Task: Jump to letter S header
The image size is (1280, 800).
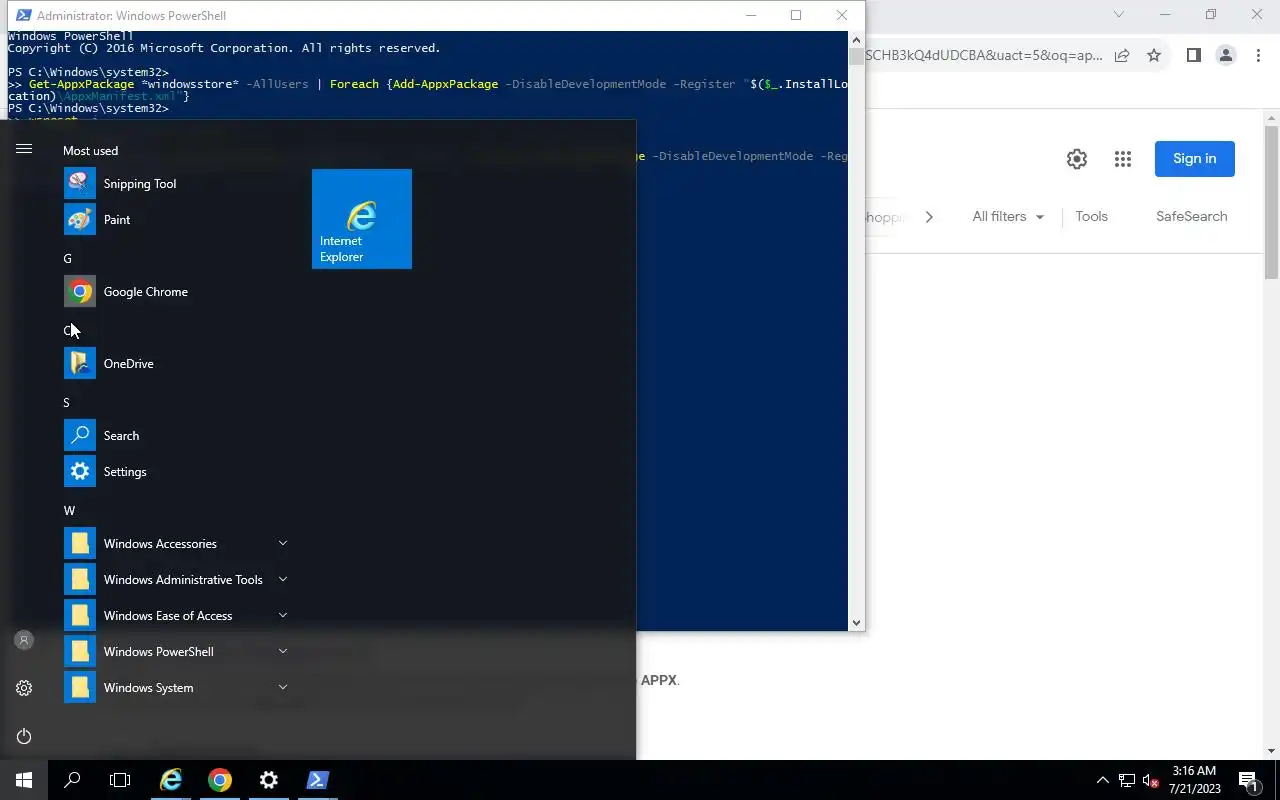Action: (66, 402)
